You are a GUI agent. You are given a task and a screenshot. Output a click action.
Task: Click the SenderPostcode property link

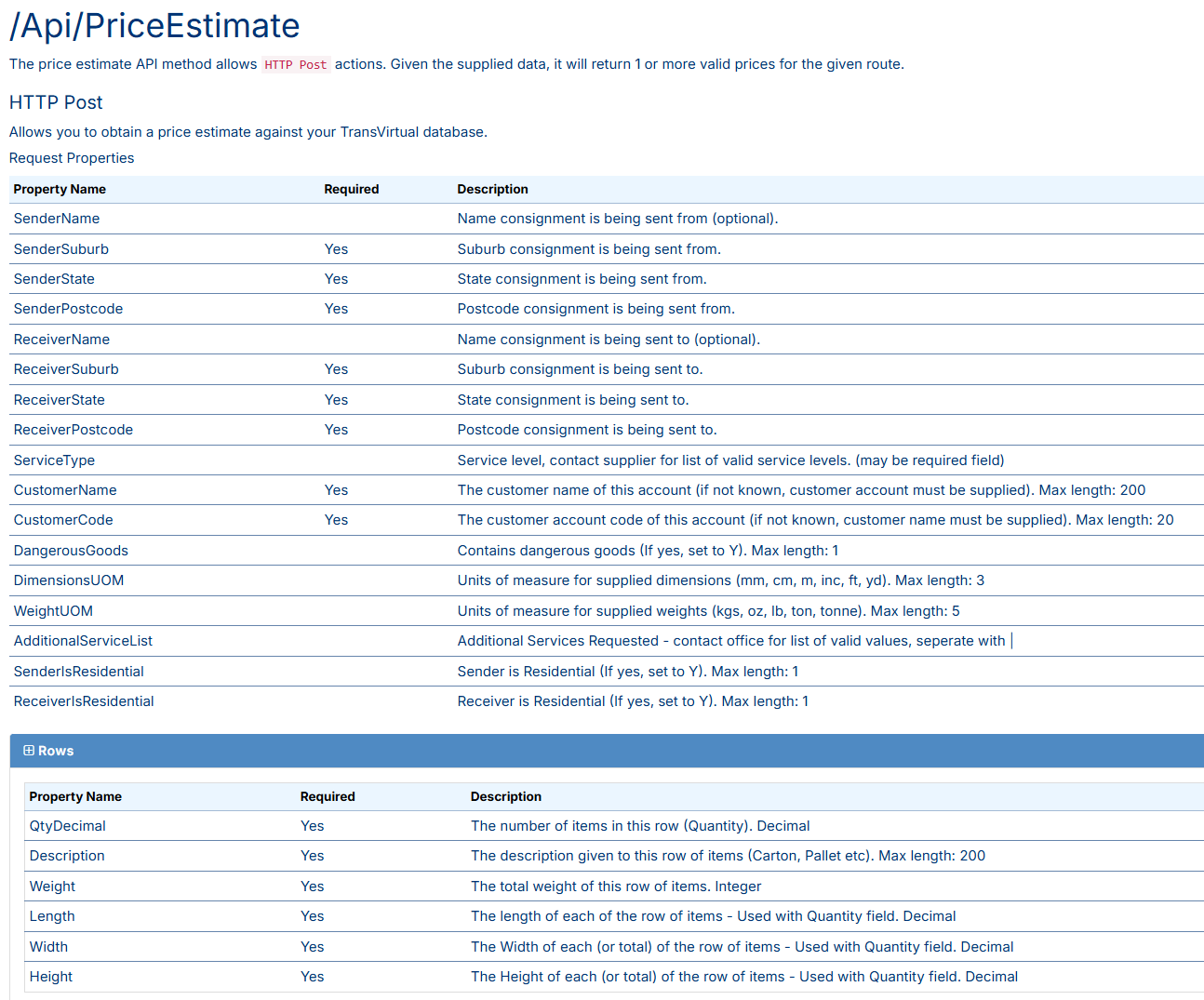point(68,308)
